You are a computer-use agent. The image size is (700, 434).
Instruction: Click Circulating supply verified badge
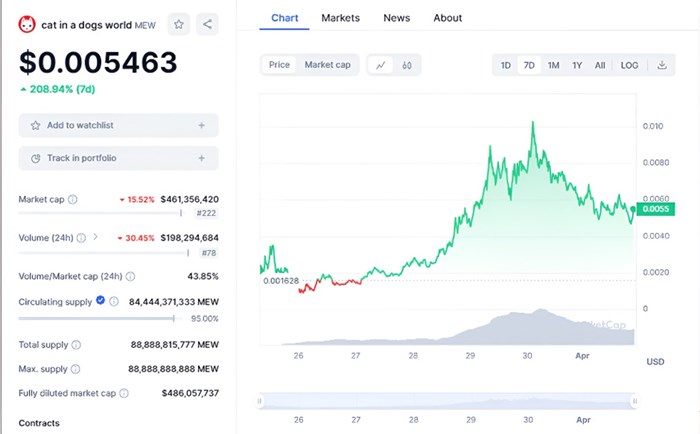point(100,301)
